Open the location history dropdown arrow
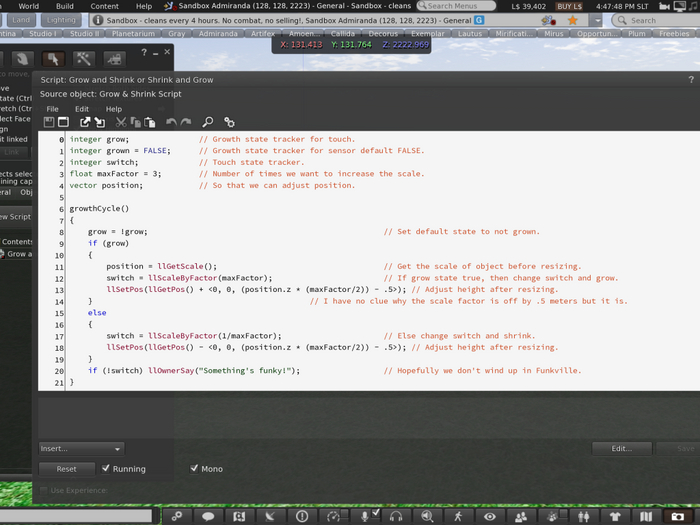The height and width of the screenshot is (525, 700). click(x=597, y=20)
